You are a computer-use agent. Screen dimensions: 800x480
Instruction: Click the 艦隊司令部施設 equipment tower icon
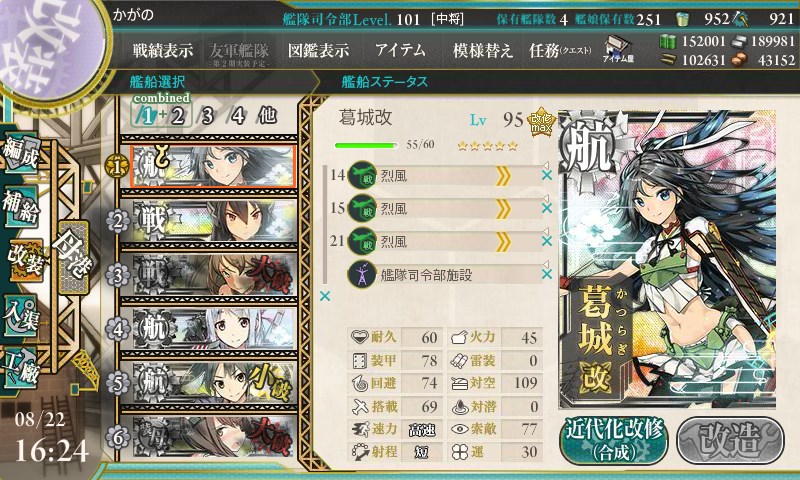[362, 274]
